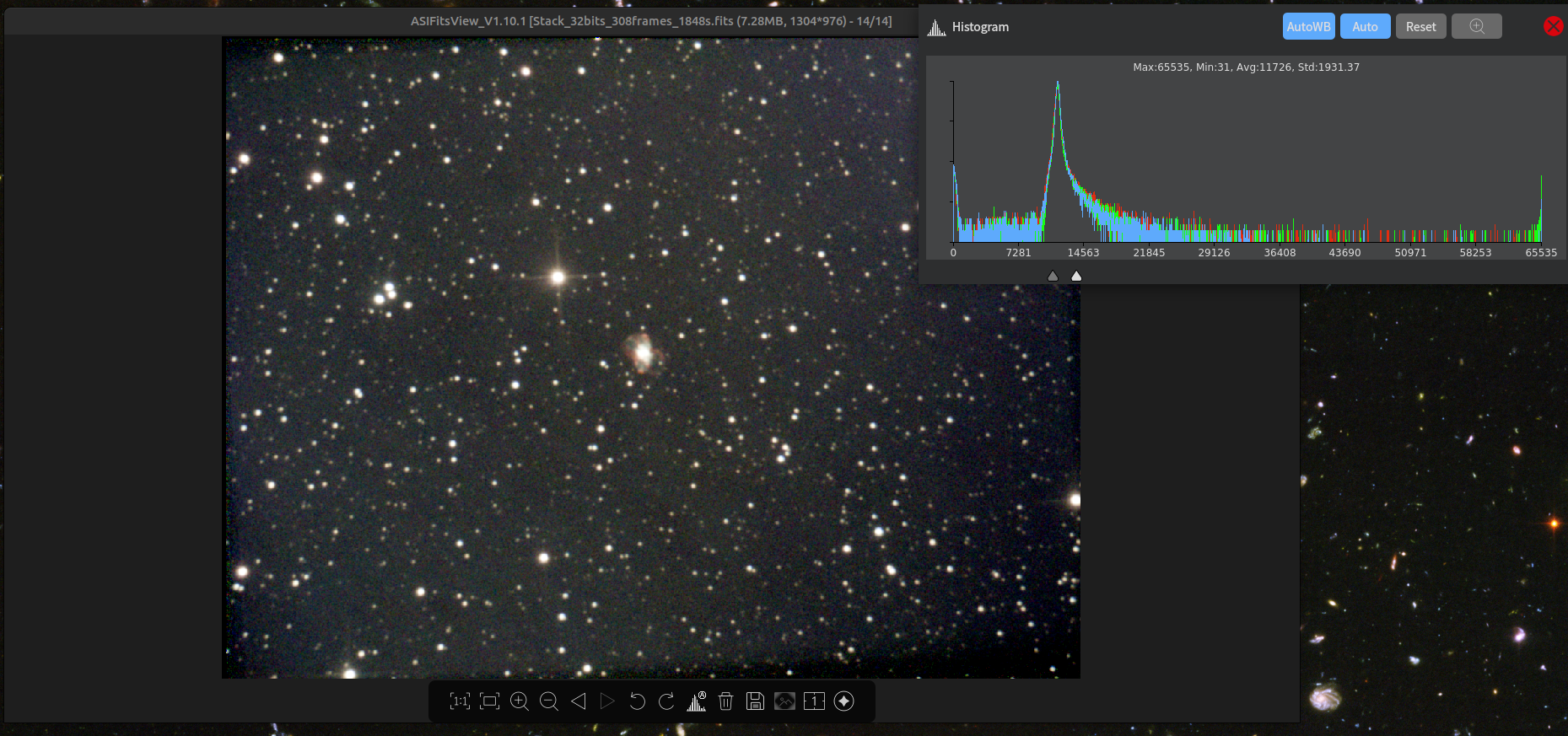1568x736 pixels.
Task: Zoom out of the image
Action: click(x=549, y=701)
